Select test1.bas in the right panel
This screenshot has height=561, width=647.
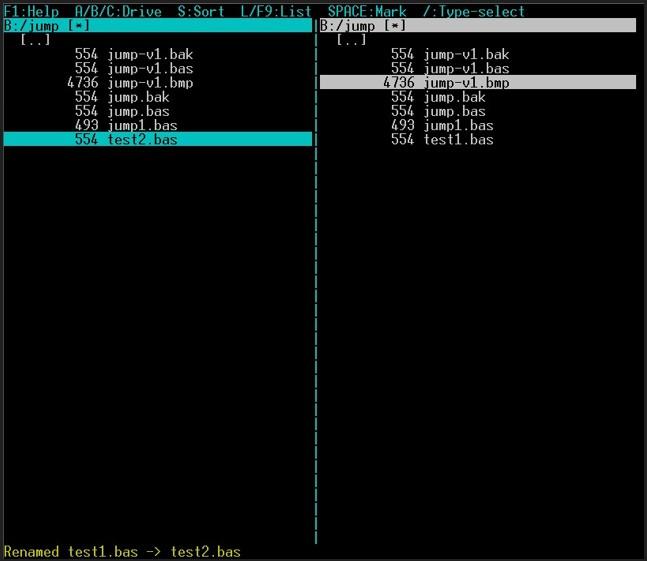coord(458,140)
